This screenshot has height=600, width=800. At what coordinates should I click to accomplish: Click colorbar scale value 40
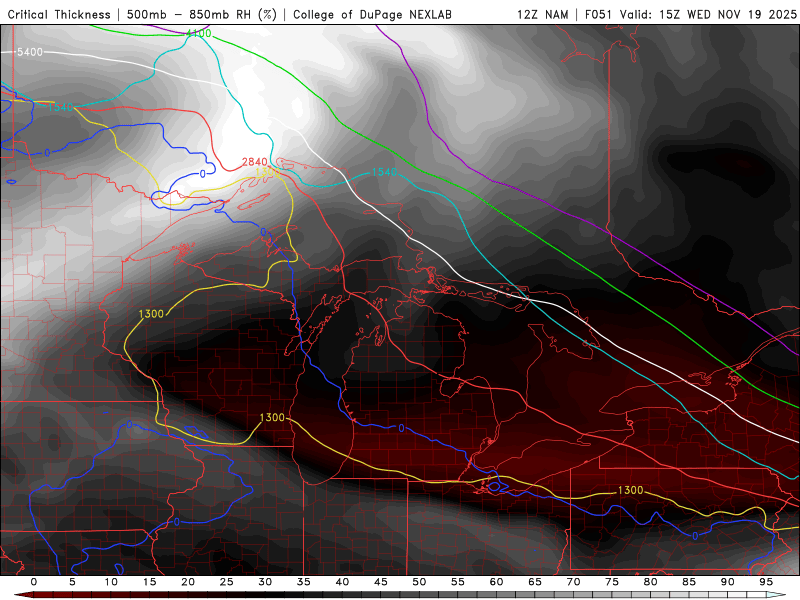[342, 582]
